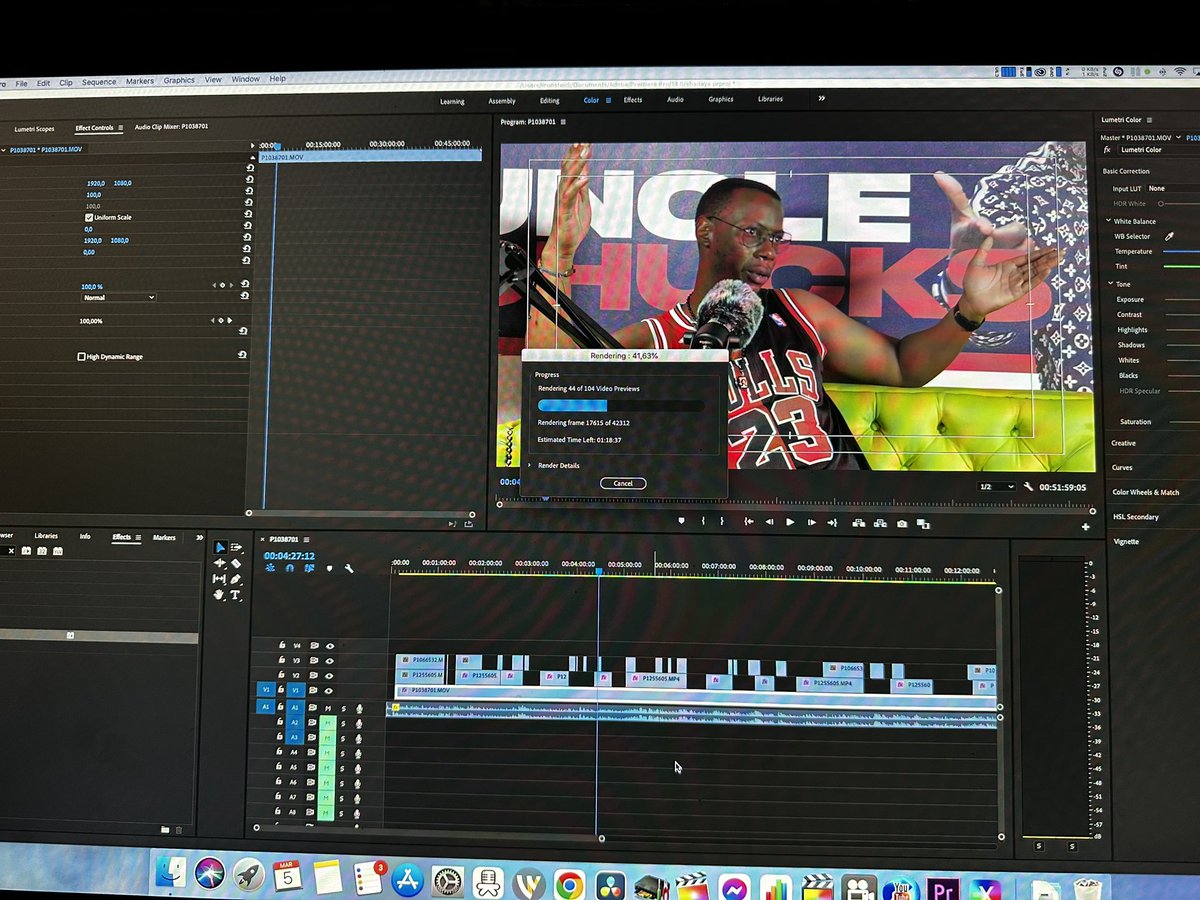Open Program monitor settings wrench
Screen dimensions: 1200x900
point(1028,487)
